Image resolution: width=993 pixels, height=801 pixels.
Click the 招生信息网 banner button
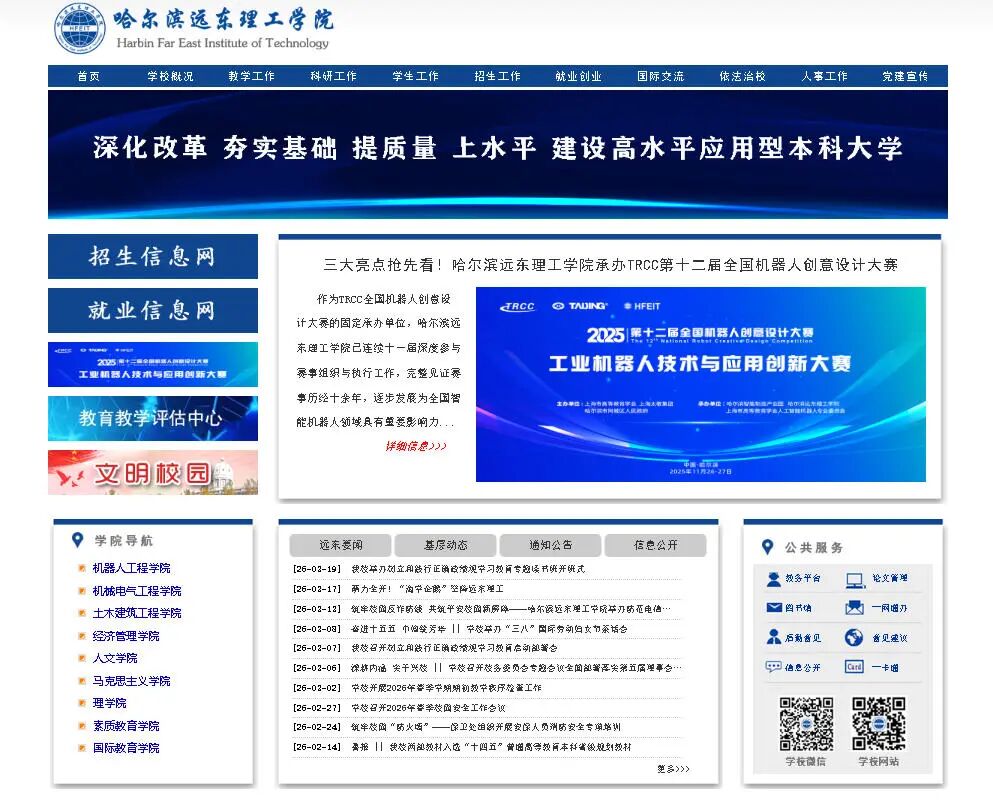(152, 256)
